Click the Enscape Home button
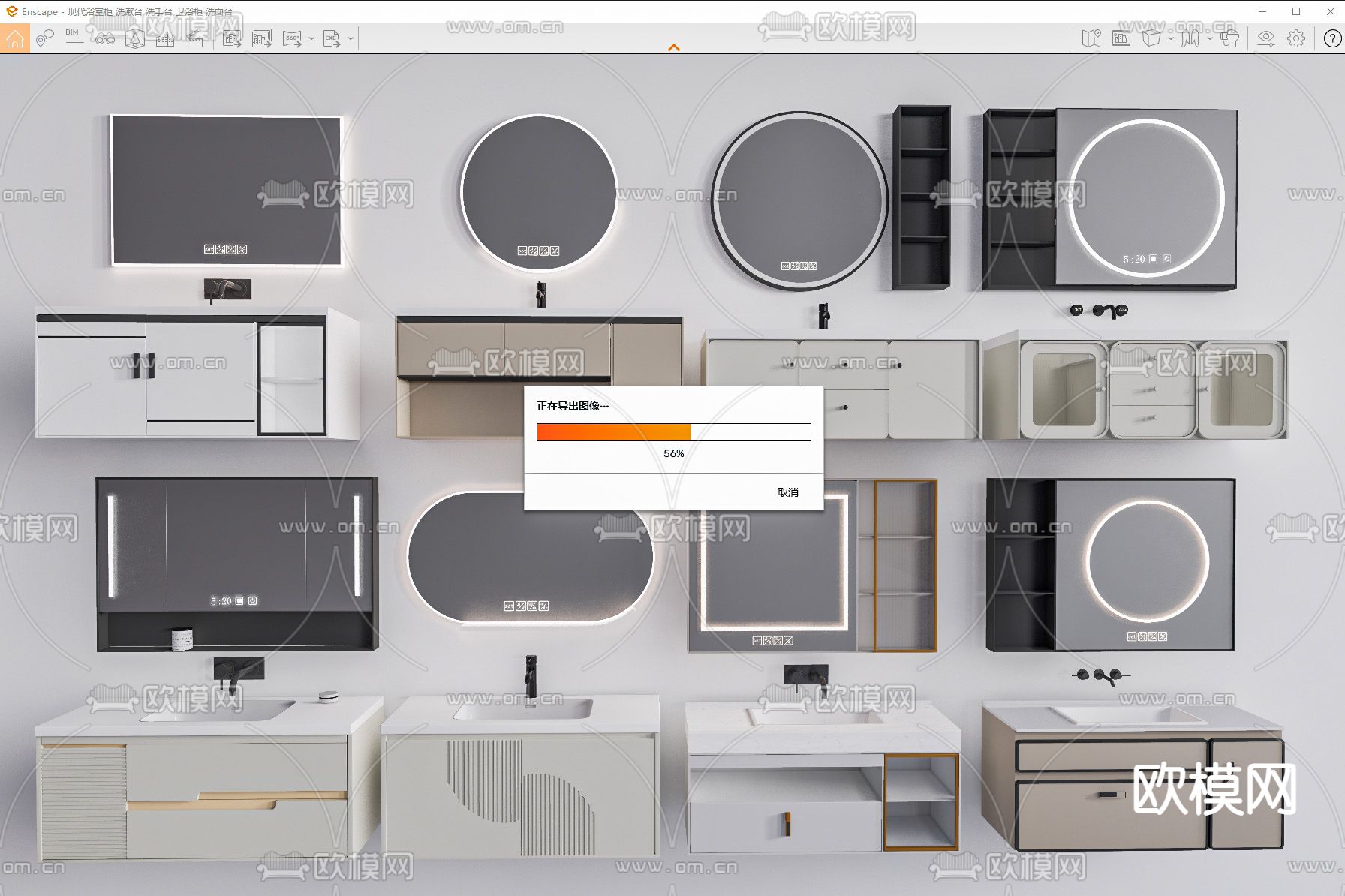 [15, 38]
